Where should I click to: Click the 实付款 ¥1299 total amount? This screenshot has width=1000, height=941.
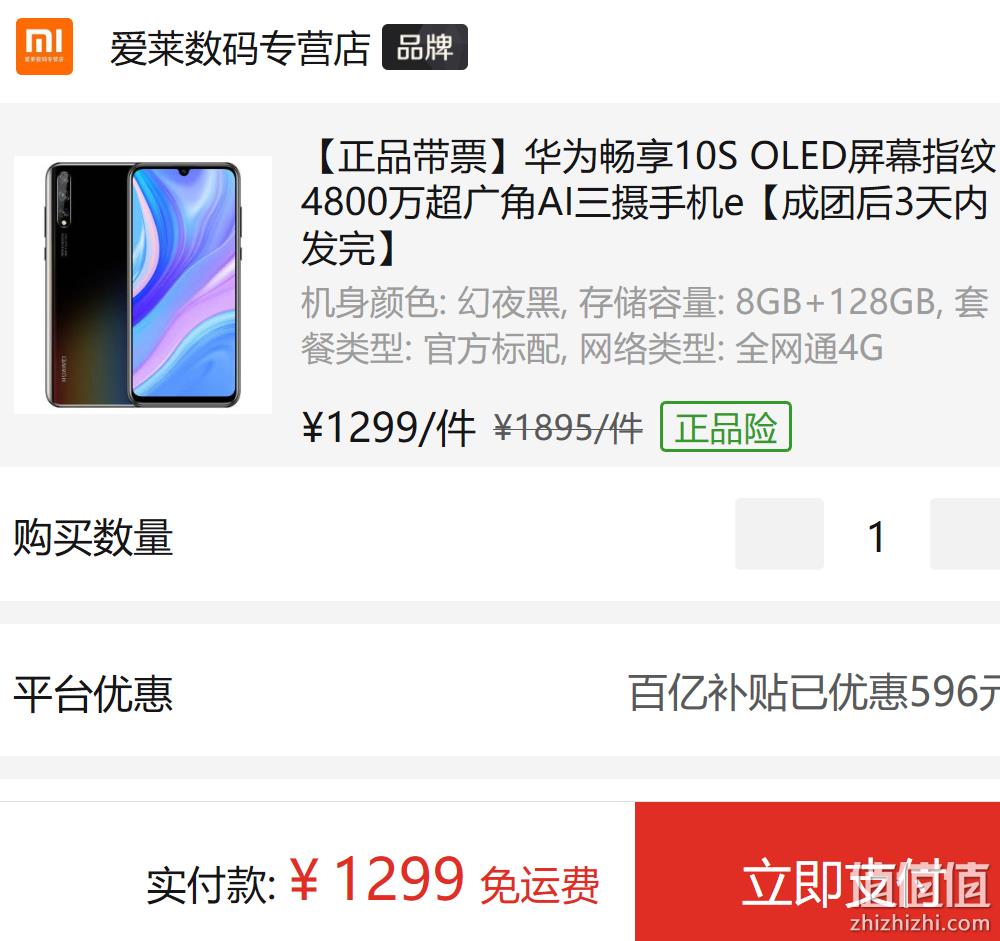(305, 881)
